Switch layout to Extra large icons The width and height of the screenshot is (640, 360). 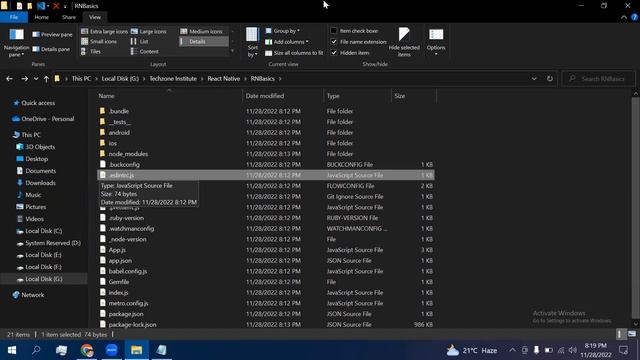[104, 31]
